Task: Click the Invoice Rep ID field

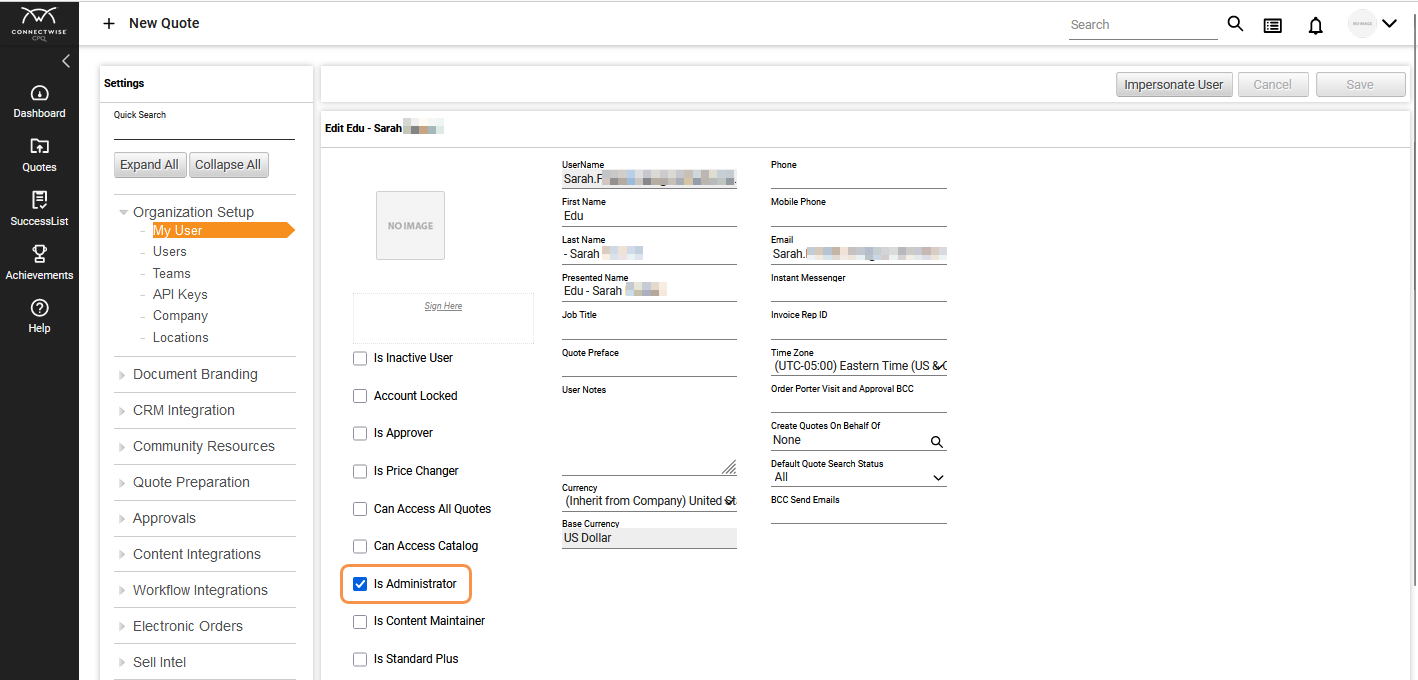Action: pyautogui.click(x=858, y=330)
